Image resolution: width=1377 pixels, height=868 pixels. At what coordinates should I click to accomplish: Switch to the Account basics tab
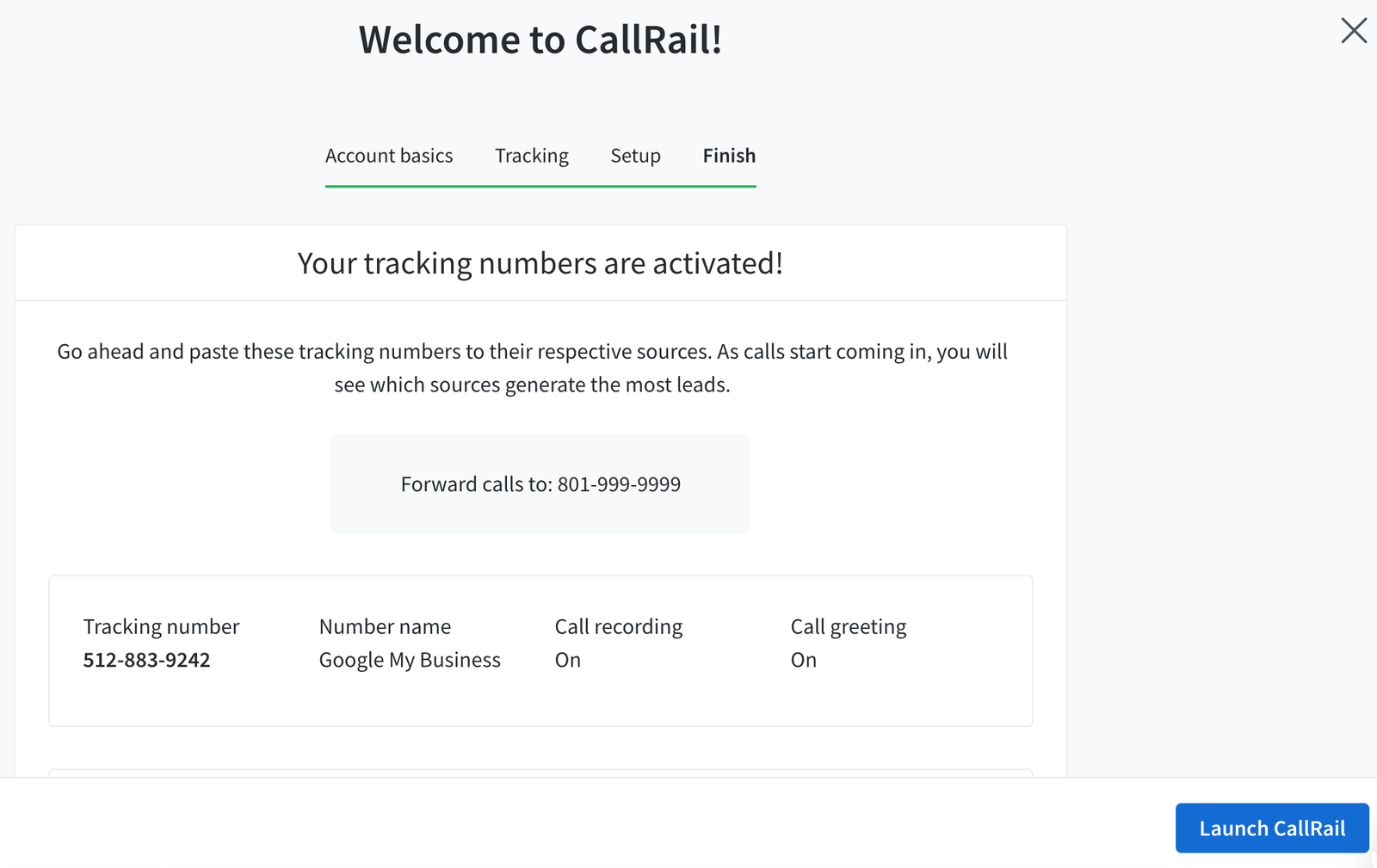coord(389,156)
